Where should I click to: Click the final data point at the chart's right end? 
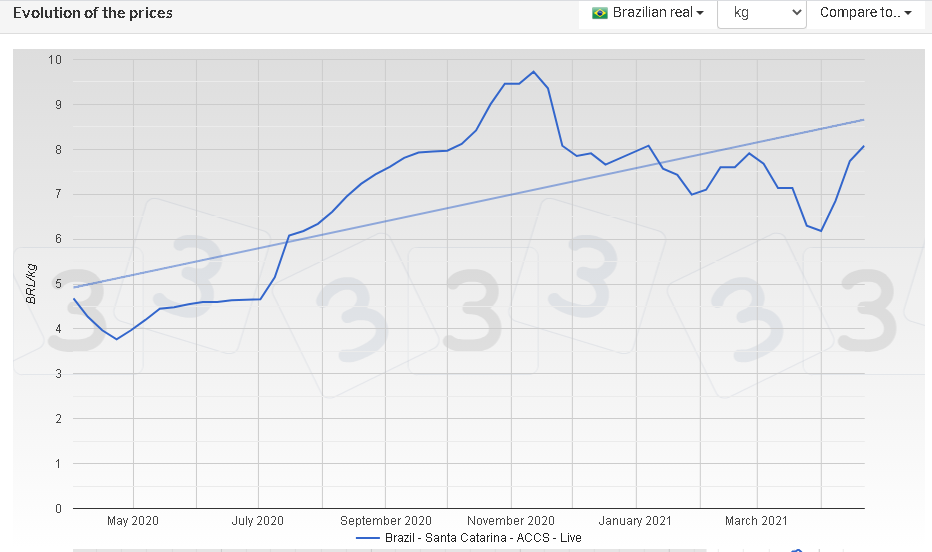[x=863, y=147]
